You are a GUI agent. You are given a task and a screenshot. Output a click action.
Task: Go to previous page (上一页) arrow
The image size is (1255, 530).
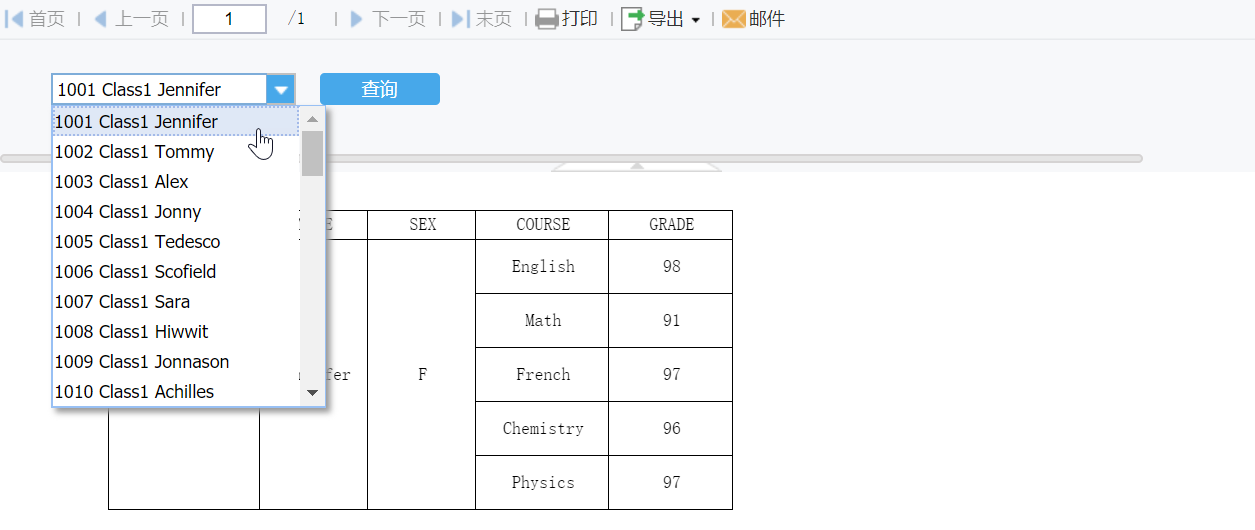[100, 19]
